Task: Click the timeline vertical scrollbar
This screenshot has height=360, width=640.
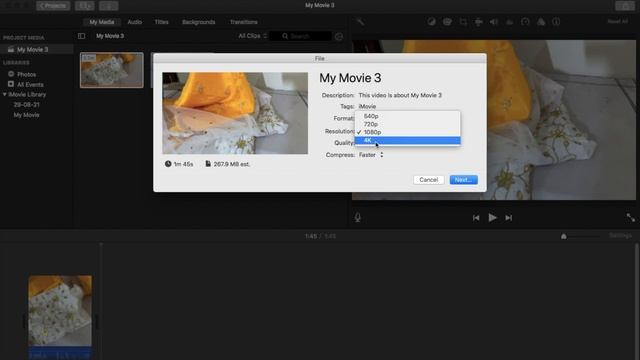Action: click(637, 301)
